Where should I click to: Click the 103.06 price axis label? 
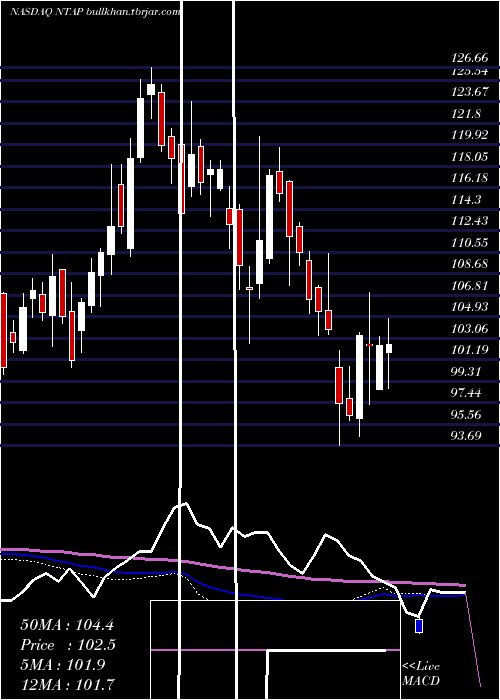[470, 329]
